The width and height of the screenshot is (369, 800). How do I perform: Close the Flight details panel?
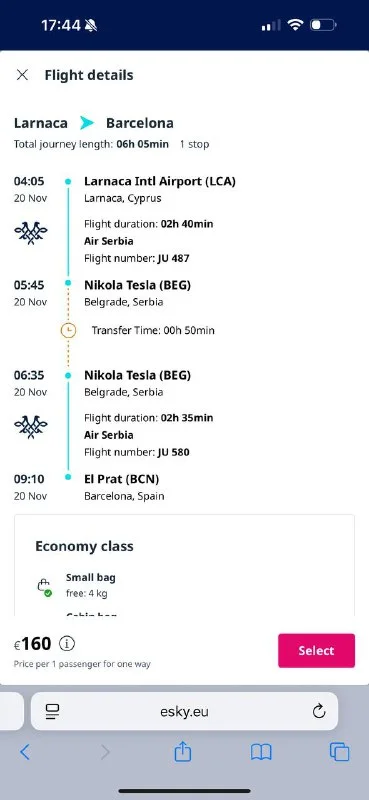tap(22, 75)
